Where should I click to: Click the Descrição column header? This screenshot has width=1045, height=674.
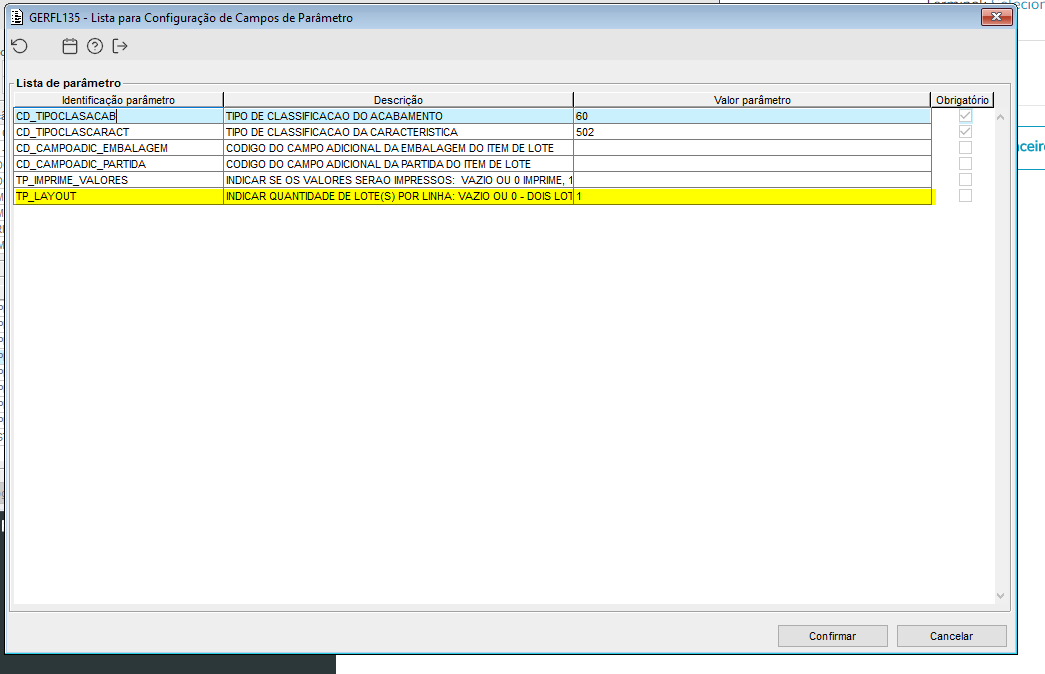(399, 100)
